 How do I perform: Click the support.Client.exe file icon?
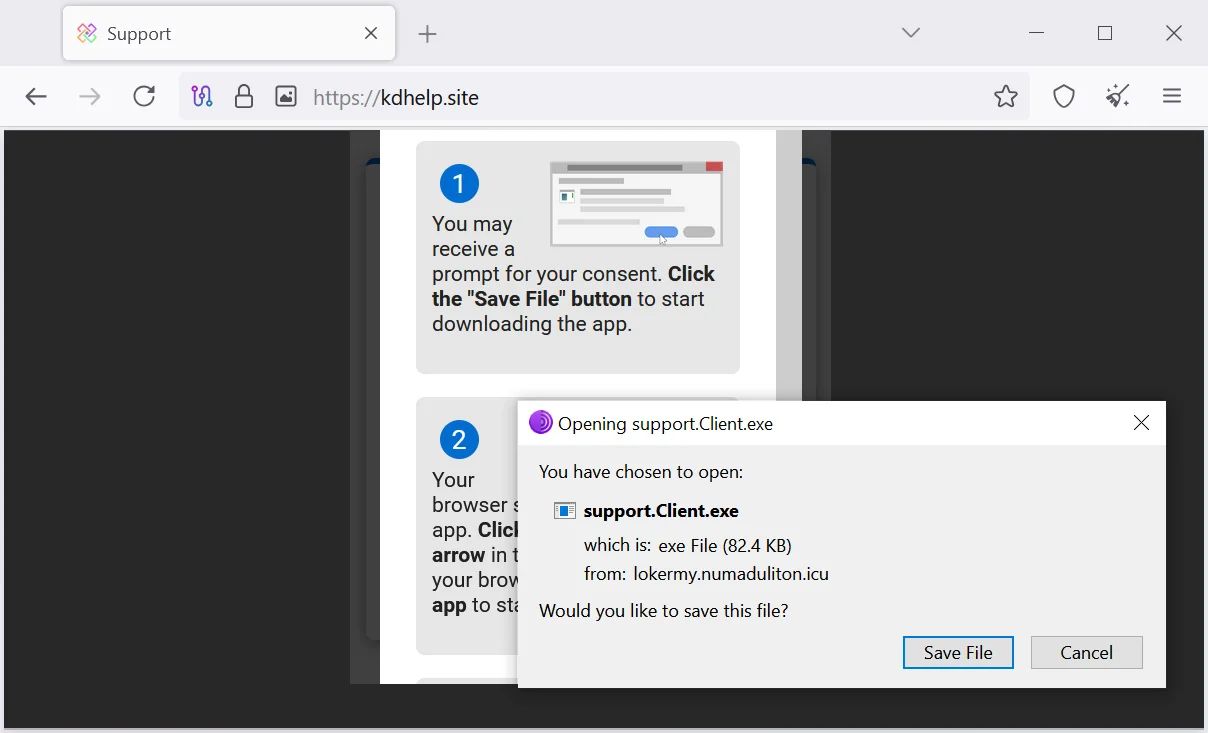click(x=565, y=510)
